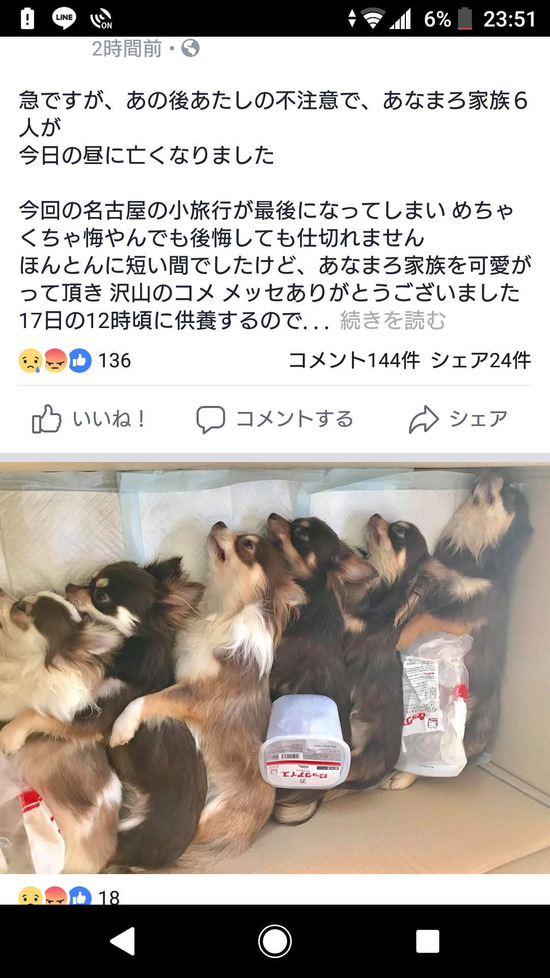The width and height of the screenshot is (550, 978).
Task: Tap the public globe privacy icon
Action: pyautogui.click(x=190, y=49)
